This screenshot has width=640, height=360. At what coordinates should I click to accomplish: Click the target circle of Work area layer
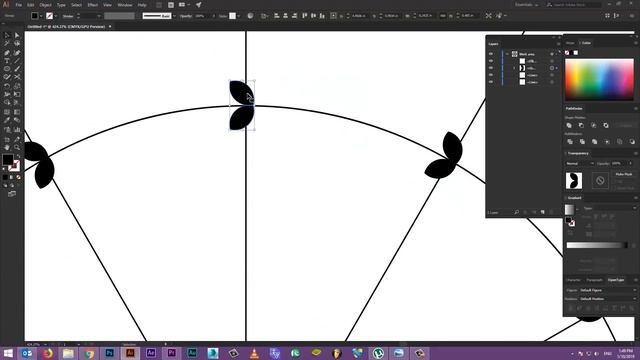[552, 54]
